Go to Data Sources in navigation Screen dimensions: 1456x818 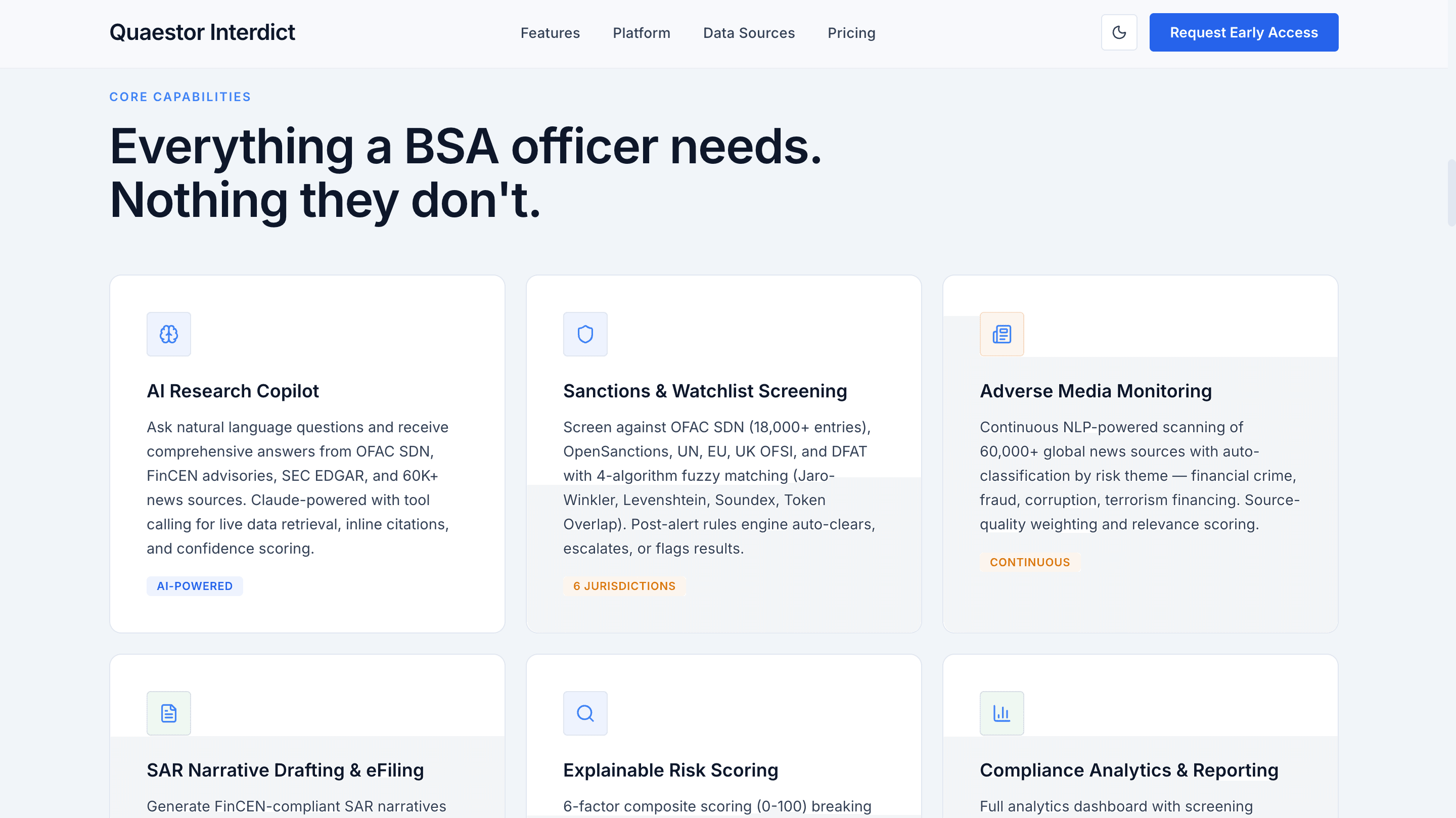point(748,33)
